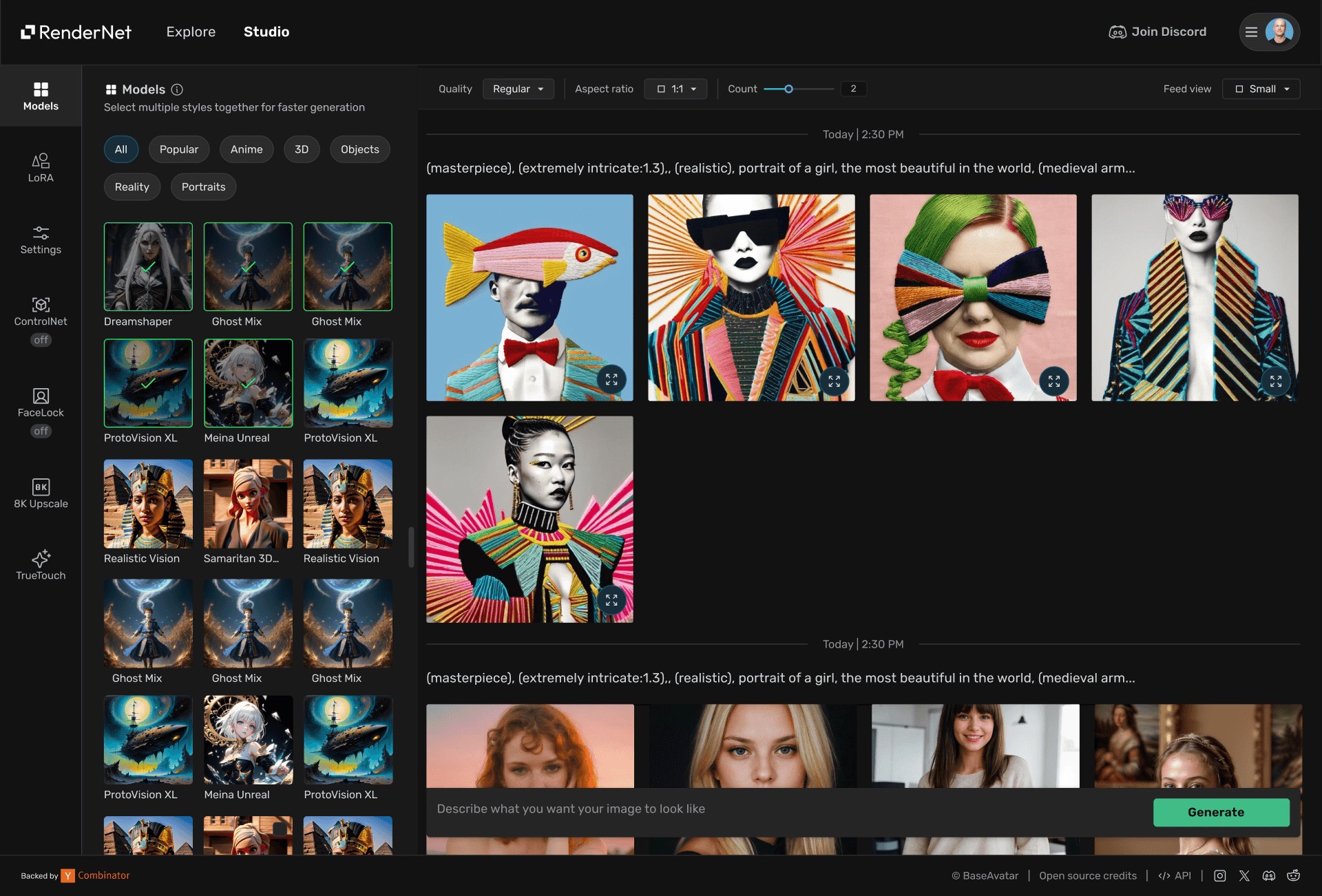Click the Join Discord link

(1157, 32)
